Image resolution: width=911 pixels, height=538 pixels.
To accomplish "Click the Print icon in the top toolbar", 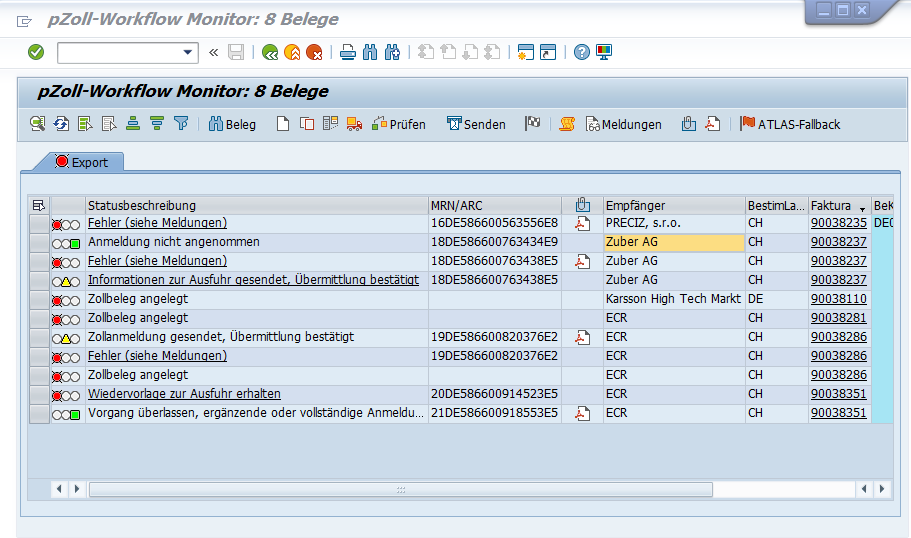I will 347,52.
